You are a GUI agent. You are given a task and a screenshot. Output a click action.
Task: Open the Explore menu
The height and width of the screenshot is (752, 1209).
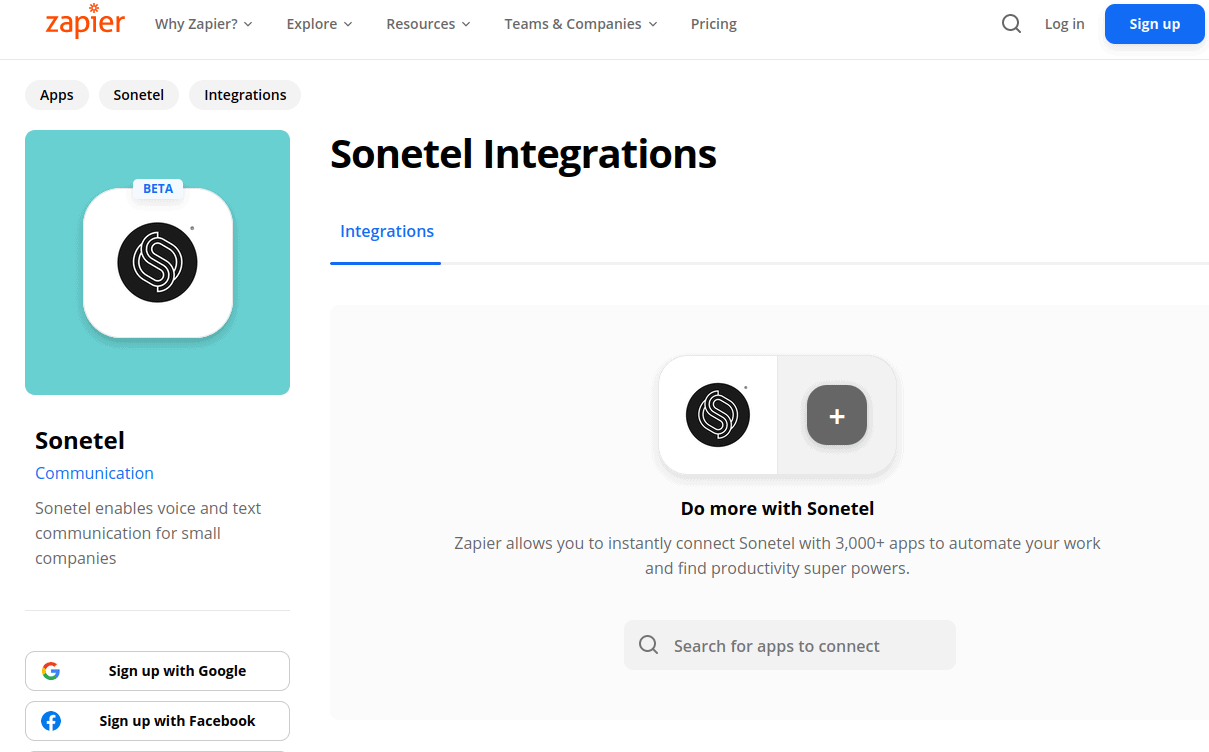pyautogui.click(x=318, y=23)
